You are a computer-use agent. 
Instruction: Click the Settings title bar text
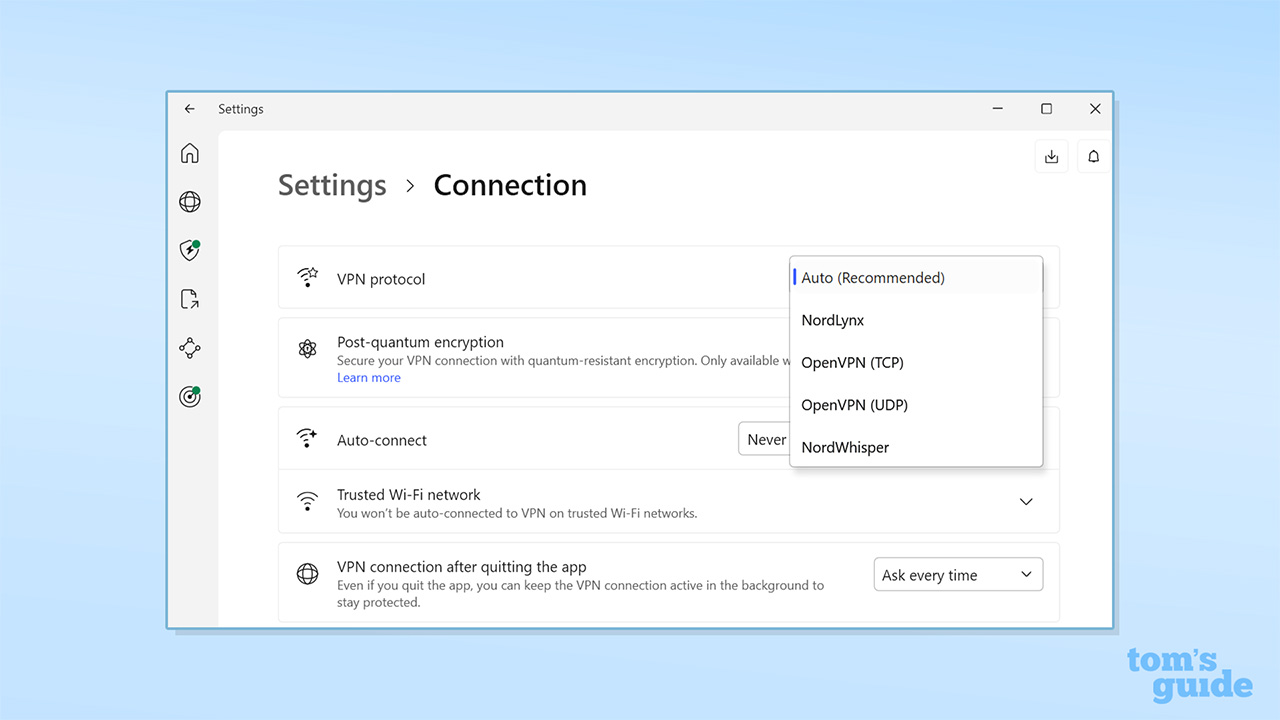[x=241, y=109]
